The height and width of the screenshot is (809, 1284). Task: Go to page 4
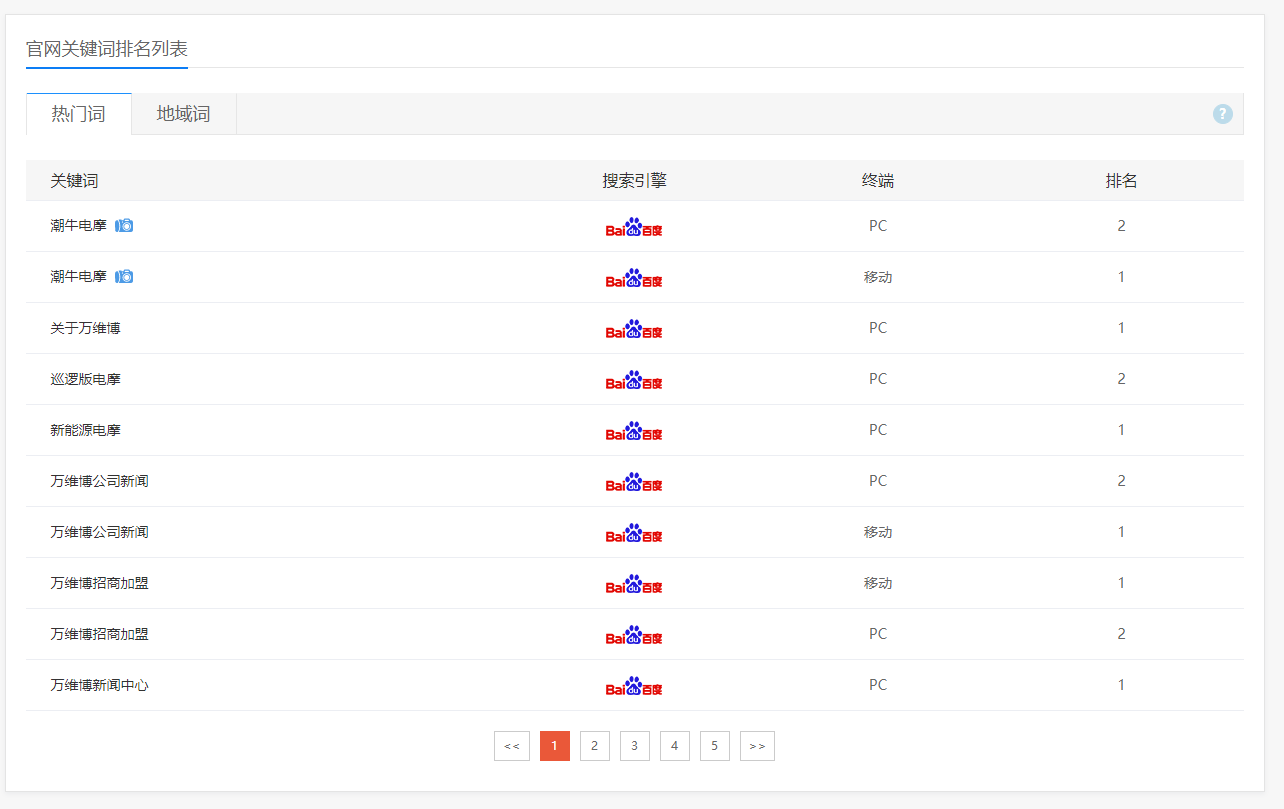pyautogui.click(x=675, y=746)
